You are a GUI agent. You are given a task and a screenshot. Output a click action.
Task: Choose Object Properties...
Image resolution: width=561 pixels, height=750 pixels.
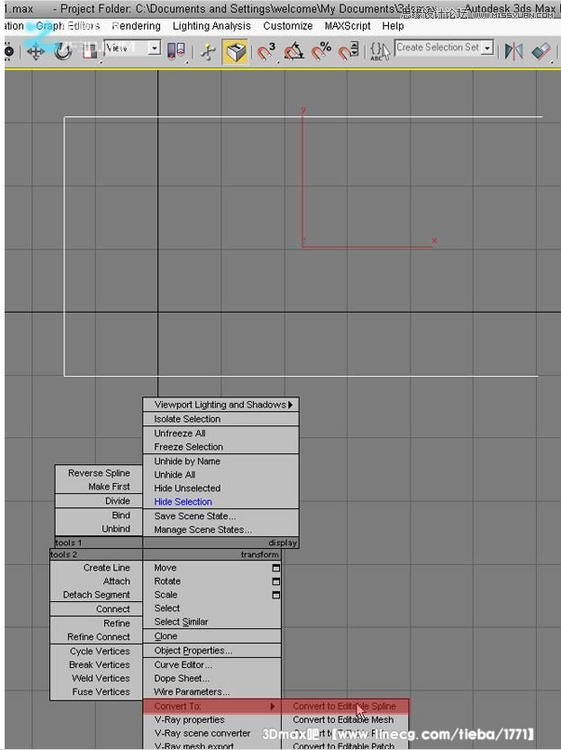pyautogui.click(x=212, y=651)
